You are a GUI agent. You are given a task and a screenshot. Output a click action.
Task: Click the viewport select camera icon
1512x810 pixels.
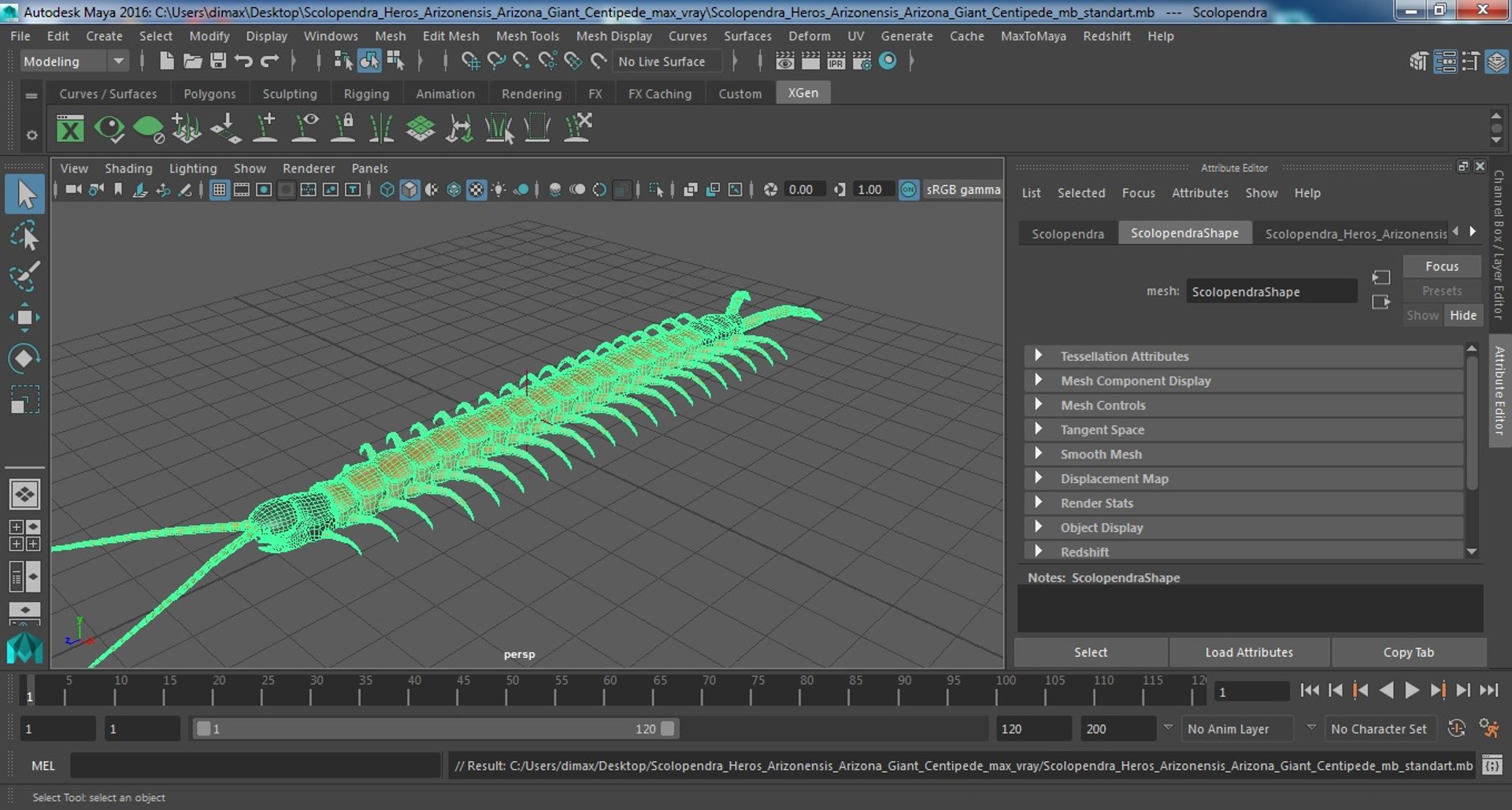click(x=73, y=190)
